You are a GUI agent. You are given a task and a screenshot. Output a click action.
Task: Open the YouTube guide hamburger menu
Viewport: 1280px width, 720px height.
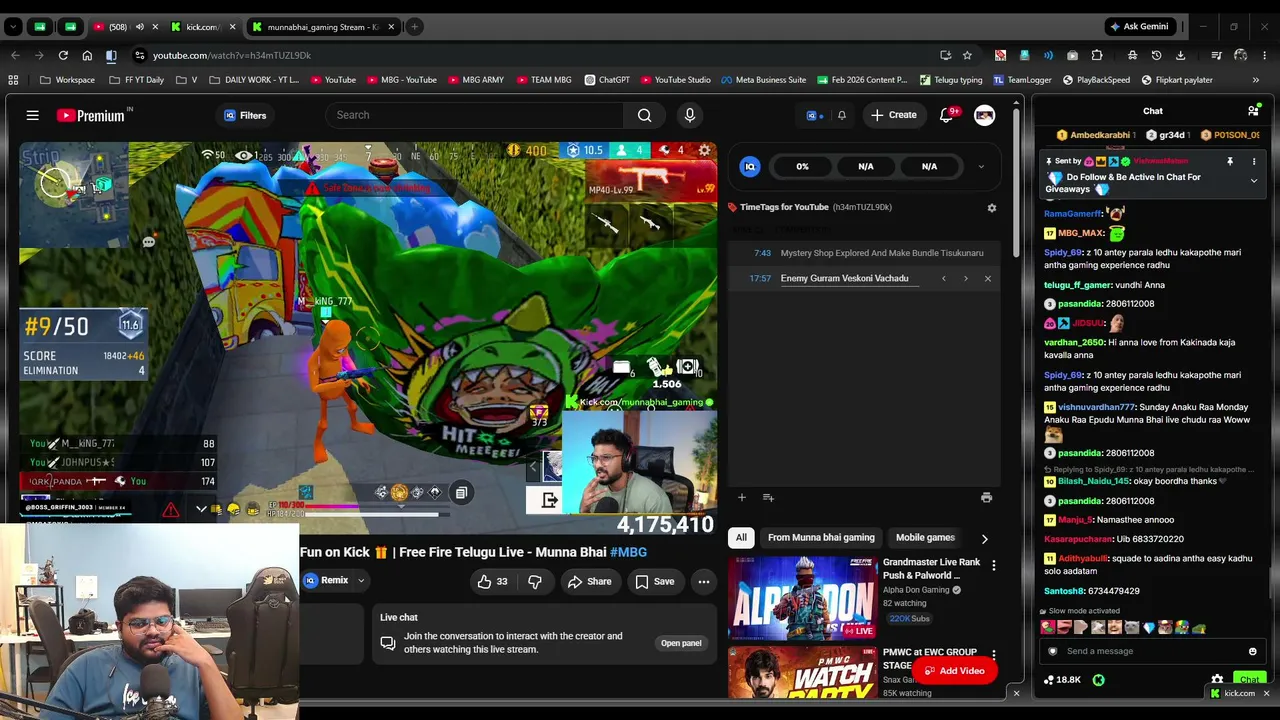(x=32, y=116)
